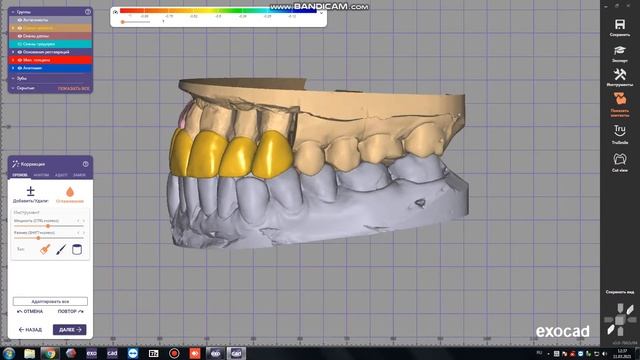Adjust the color scale transparency slider
This screenshot has width=640, height=360.
122,22
